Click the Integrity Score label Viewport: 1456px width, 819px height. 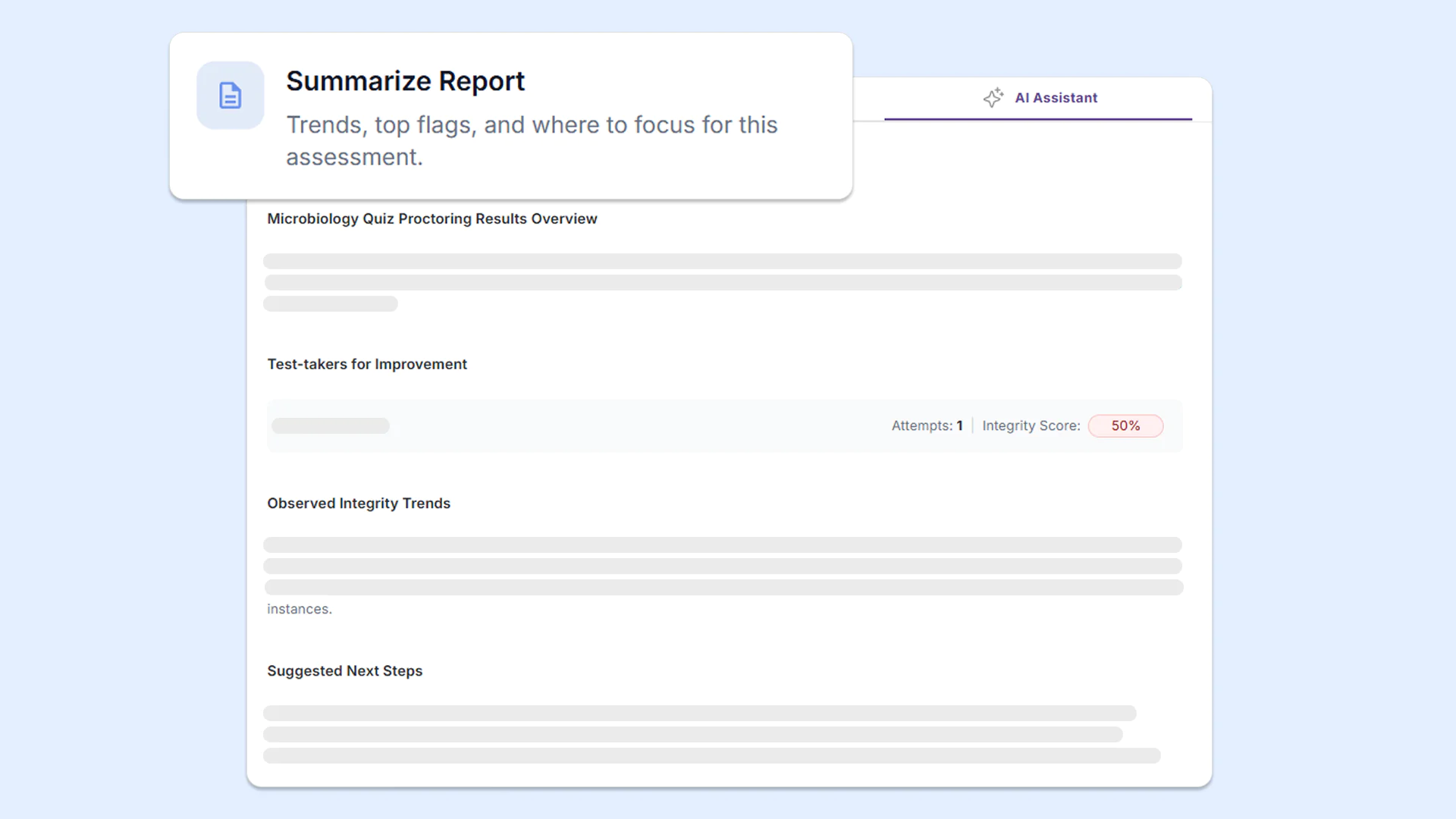[1031, 426]
